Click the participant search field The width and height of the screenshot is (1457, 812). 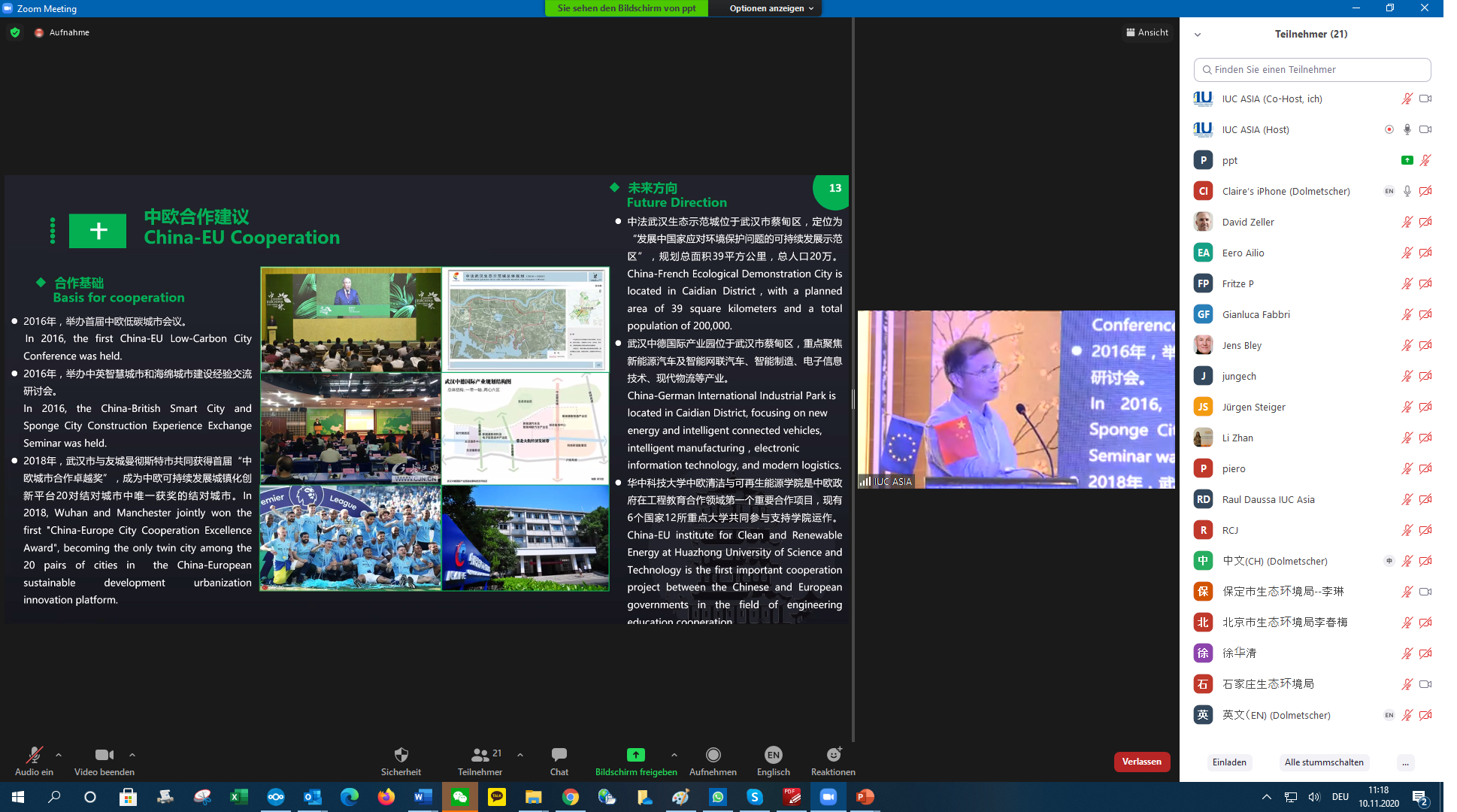tap(1312, 69)
